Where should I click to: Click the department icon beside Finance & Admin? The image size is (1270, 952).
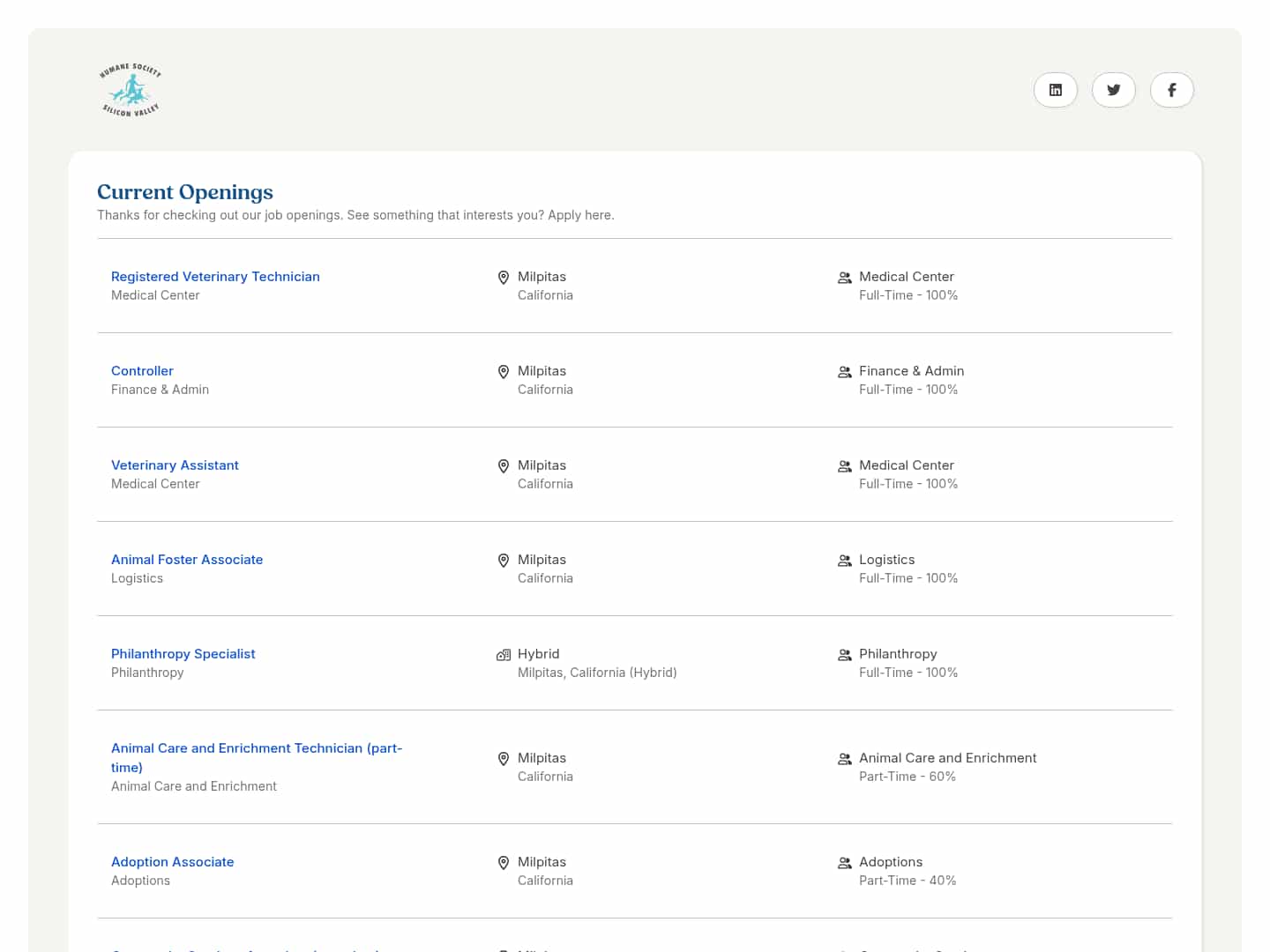click(x=844, y=372)
